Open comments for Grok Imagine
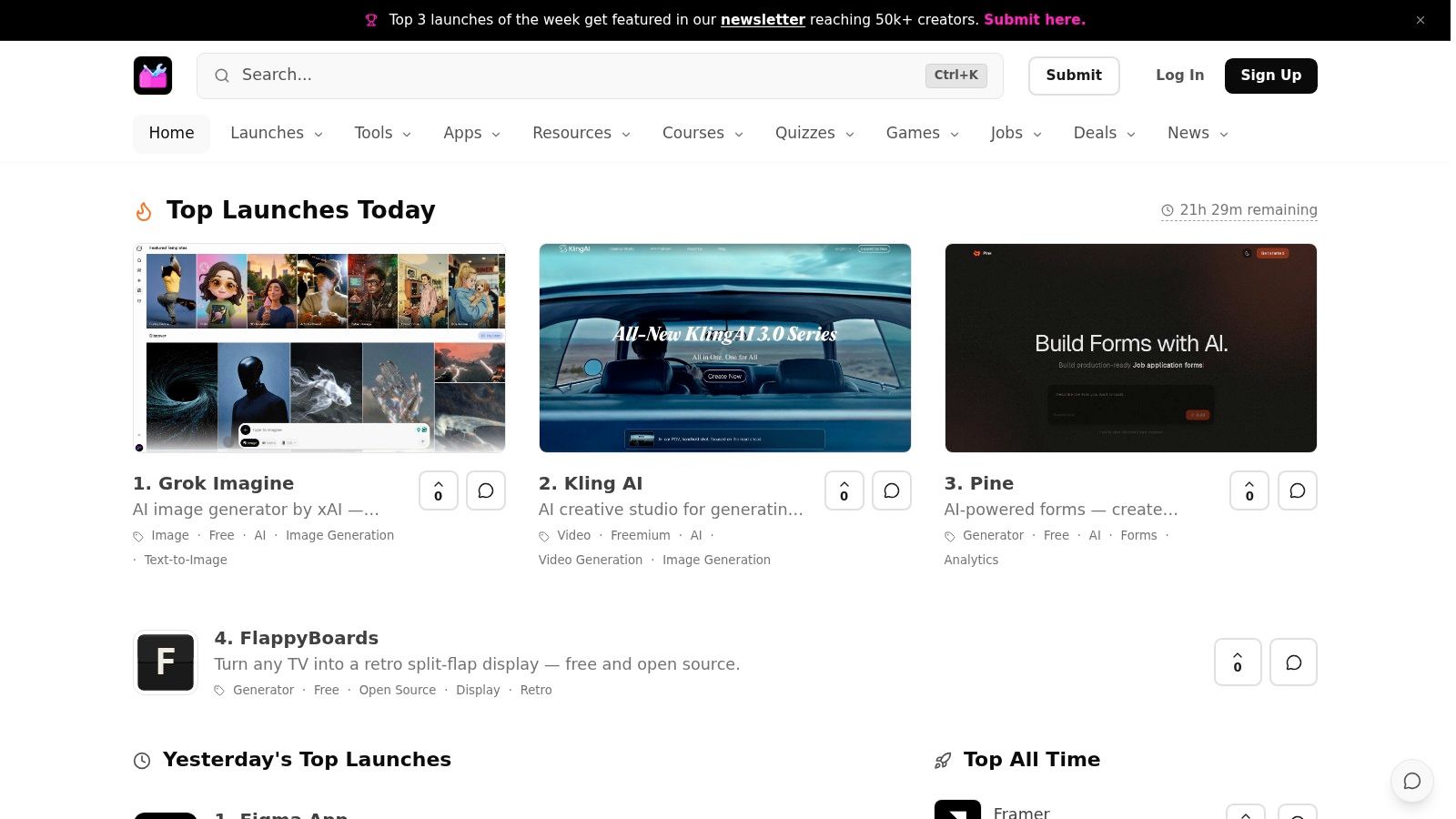The width and height of the screenshot is (1456, 819). point(486,490)
